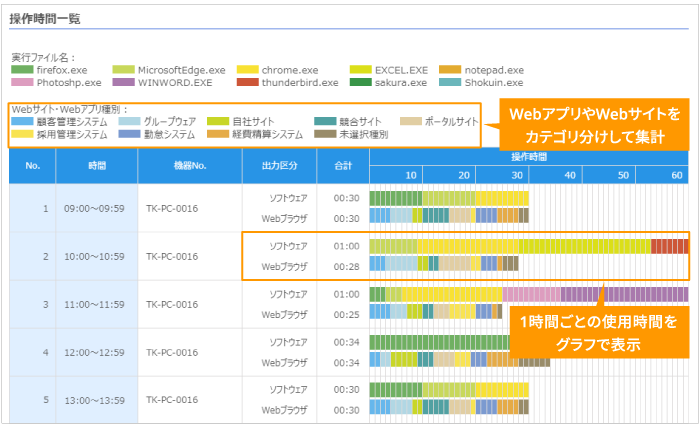The height and width of the screenshot is (428, 700).
Task: Click the 採用管理システム legend swatch
Action: coord(22,134)
